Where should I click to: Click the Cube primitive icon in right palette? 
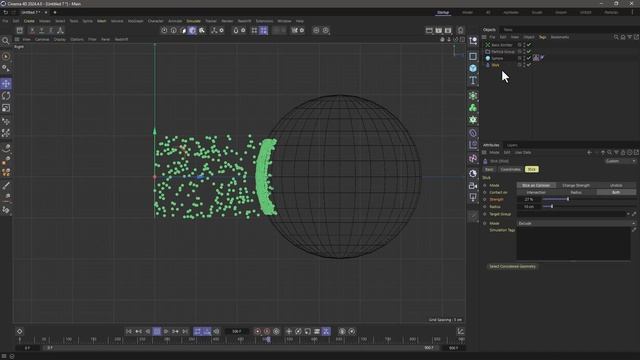pos(473,68)
